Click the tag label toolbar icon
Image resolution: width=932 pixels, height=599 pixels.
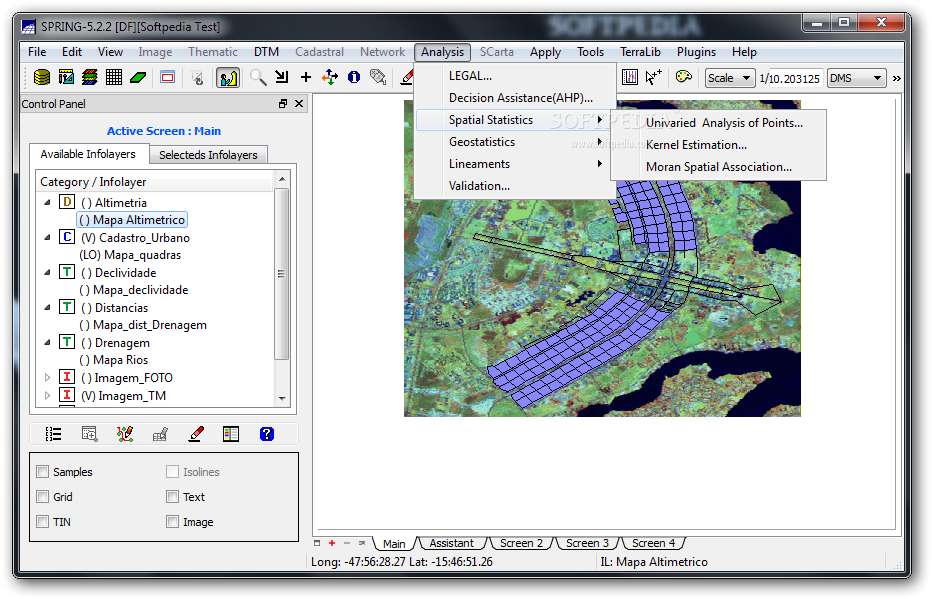378,77
